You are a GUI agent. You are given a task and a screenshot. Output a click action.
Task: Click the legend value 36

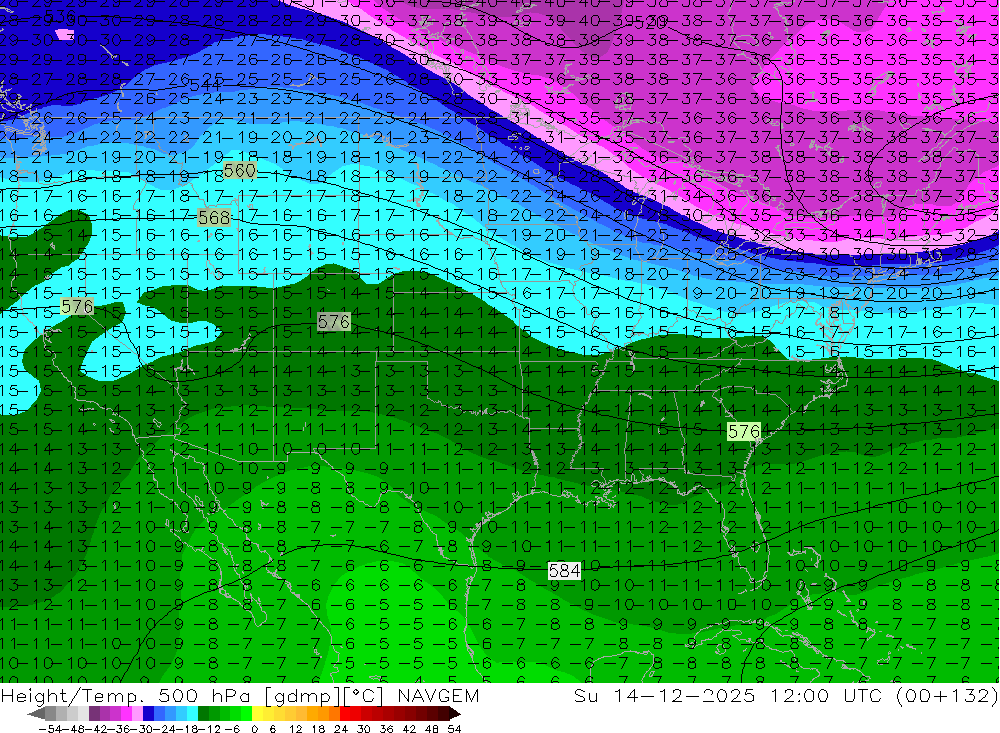pos(386,729)
